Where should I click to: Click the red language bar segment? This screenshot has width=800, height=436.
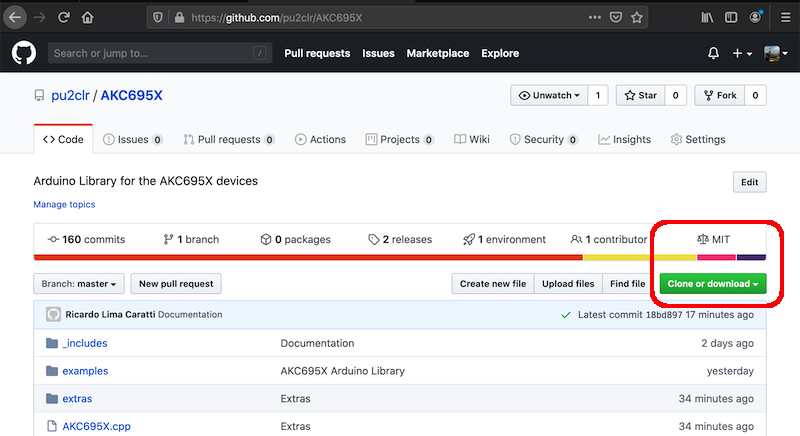coord(308,258)
